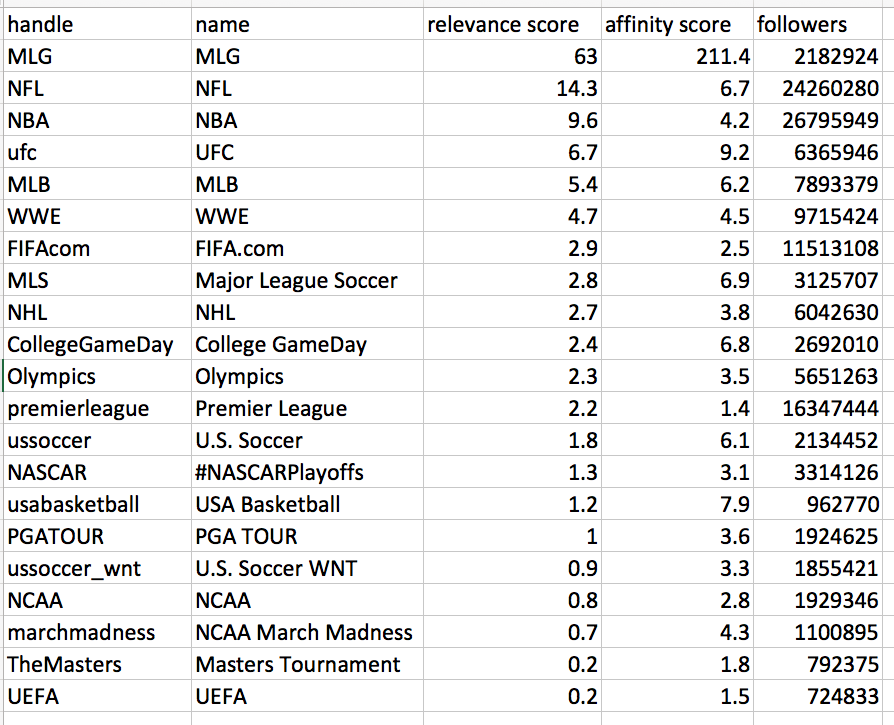Select the 'FIFA.com' name cell

[x=307, y=248]
